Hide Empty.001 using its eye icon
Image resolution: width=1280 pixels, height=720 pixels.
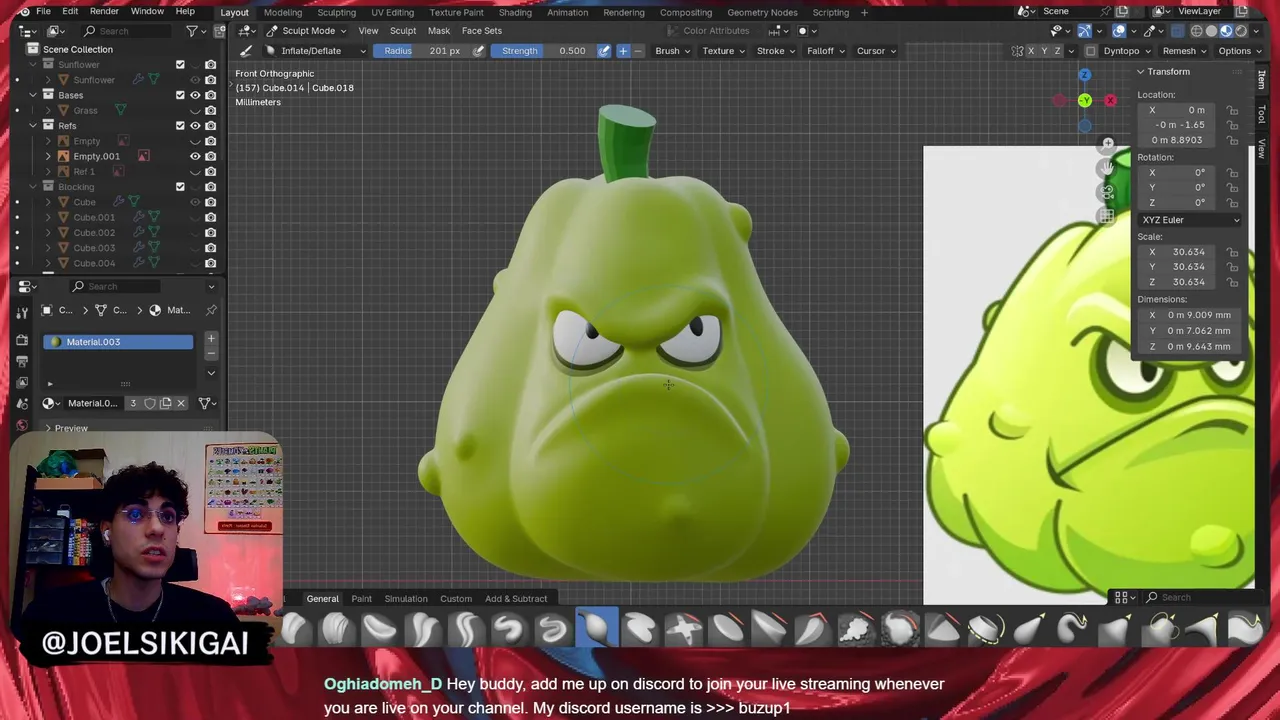pyautogui.click(x=195, y=156)
